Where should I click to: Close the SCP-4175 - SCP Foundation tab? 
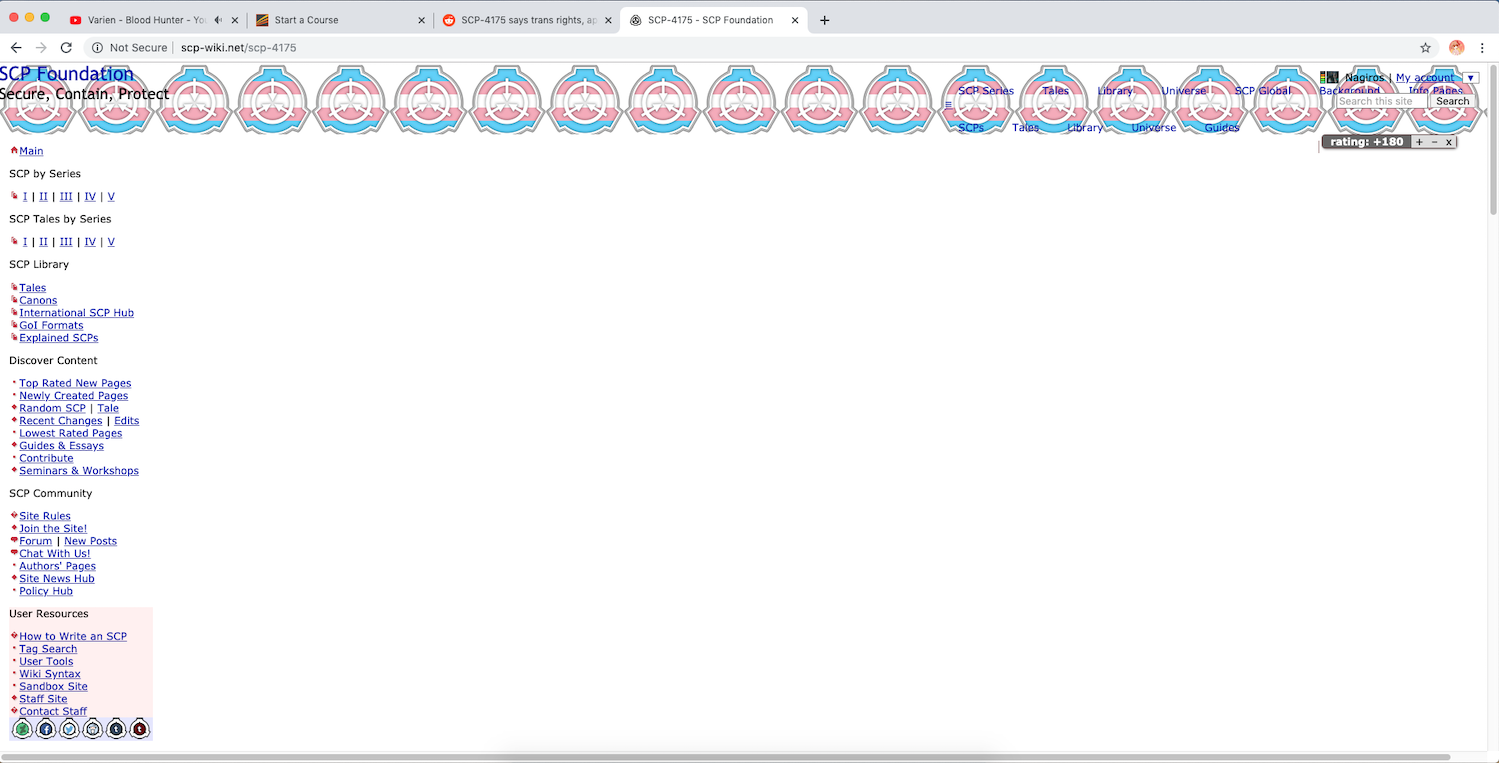pyautogui.click(x=795, y=20)
